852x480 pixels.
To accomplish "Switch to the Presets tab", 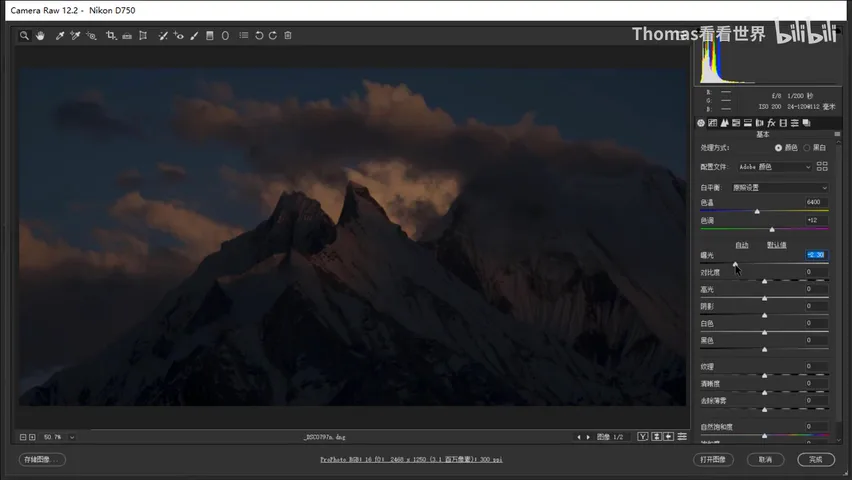I will tap(795, 123).
